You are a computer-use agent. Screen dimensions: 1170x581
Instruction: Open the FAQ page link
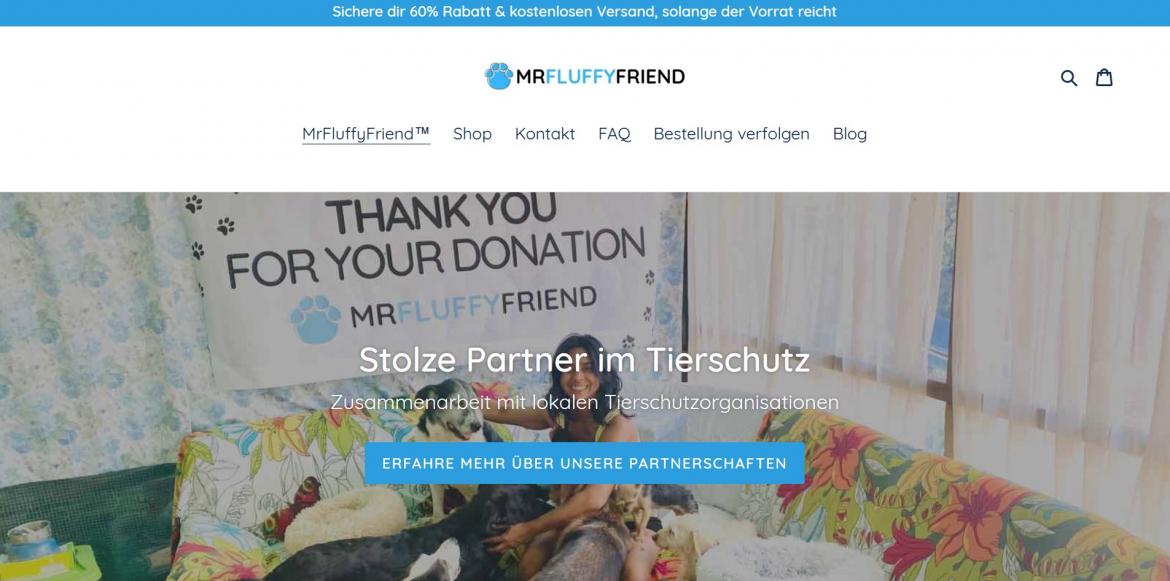point(614,134)
